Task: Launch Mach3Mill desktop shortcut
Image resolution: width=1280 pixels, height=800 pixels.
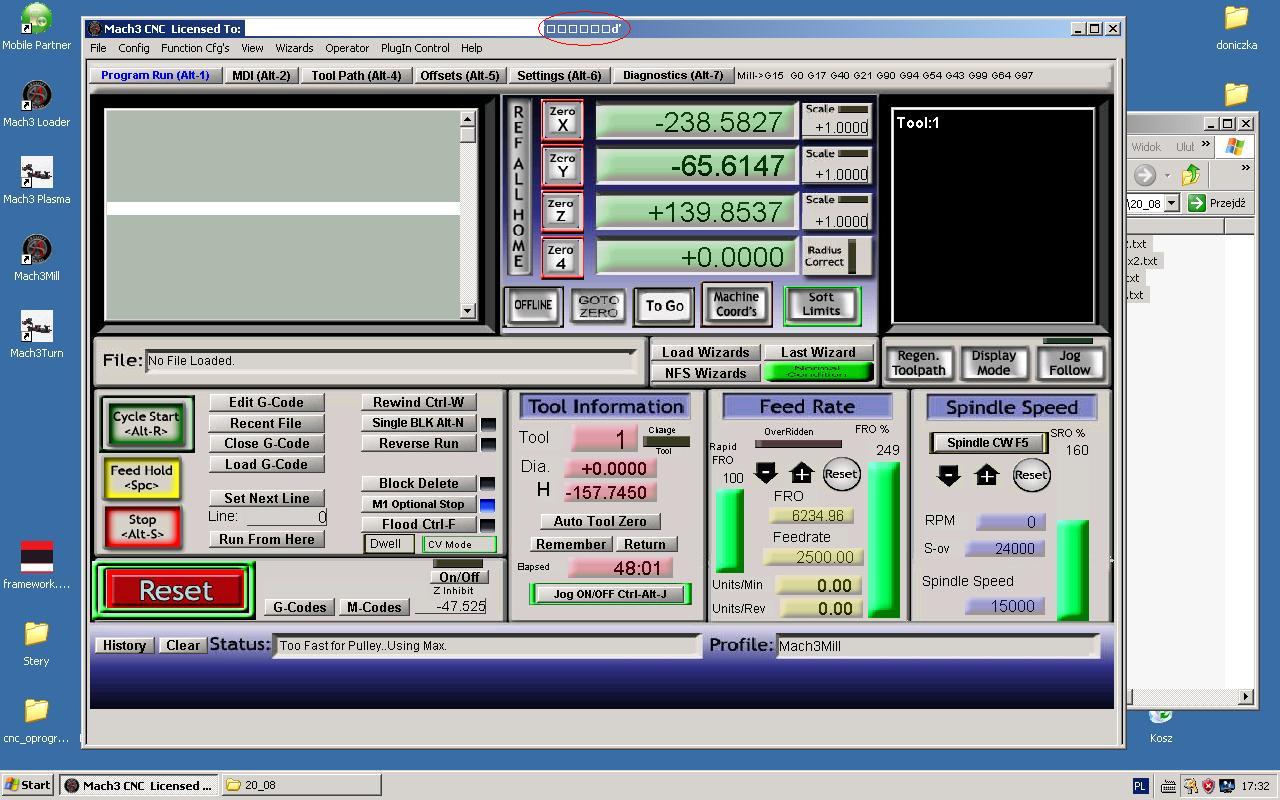Action: tap(36, 257)
